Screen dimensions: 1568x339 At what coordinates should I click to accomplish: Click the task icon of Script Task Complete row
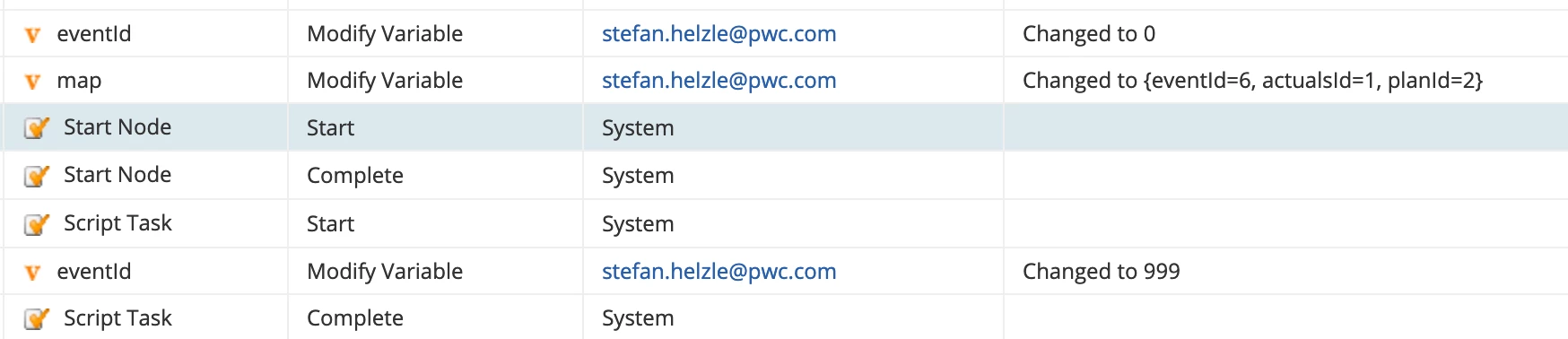point(36,318)
